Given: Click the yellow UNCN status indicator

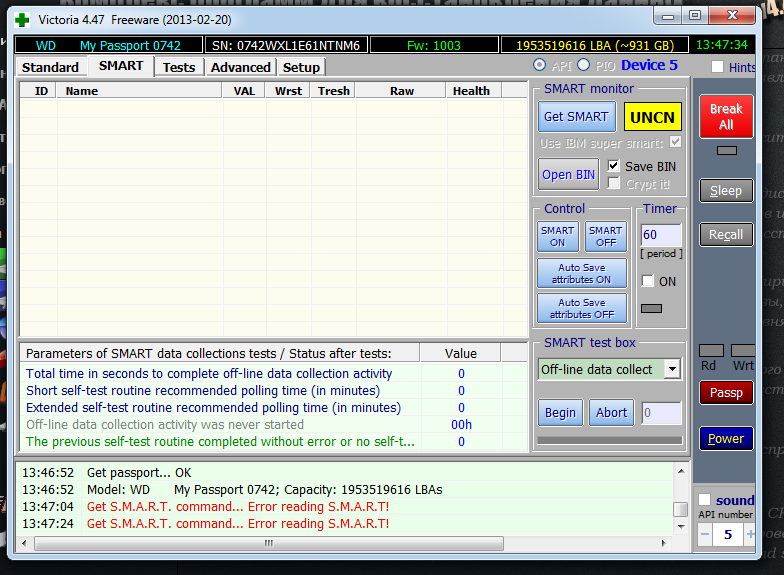Looking at the screenshot, I should pyautogui.click(x=652, y=117).
